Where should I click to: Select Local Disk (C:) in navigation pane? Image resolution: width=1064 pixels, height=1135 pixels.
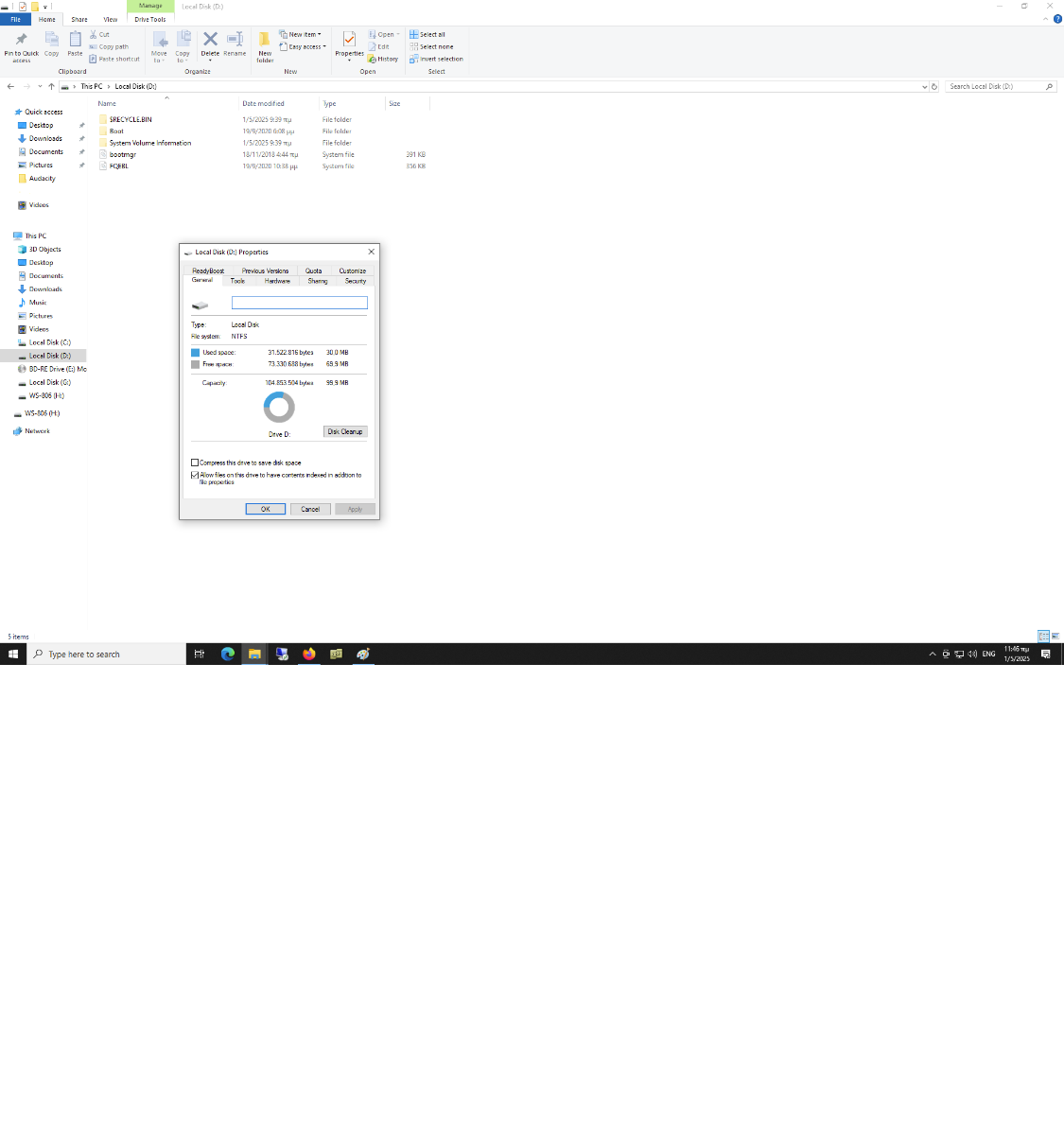click(x=50, y=342)
